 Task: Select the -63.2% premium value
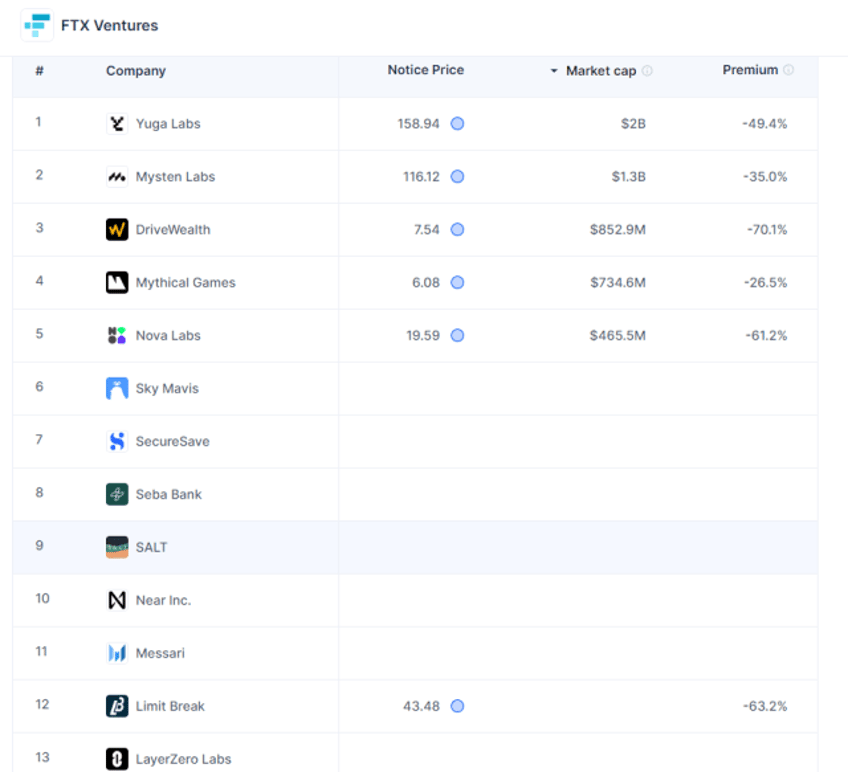click(765, 706)
